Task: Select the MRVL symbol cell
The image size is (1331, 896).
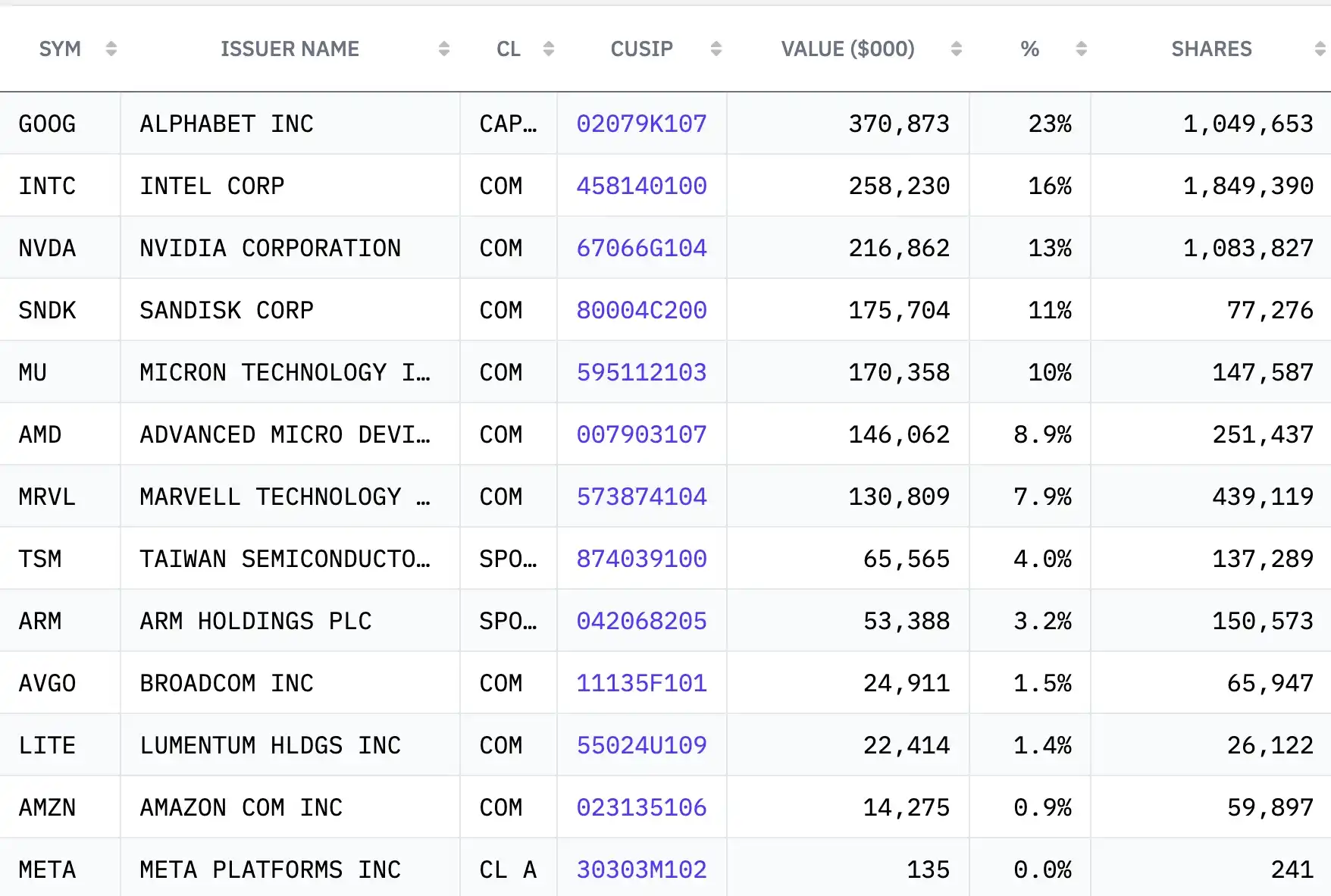Action: (x=60, y=497)
